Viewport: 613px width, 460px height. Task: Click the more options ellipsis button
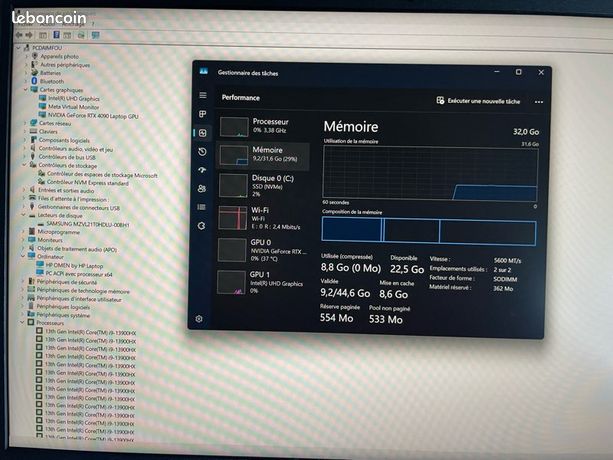(539, 102)
